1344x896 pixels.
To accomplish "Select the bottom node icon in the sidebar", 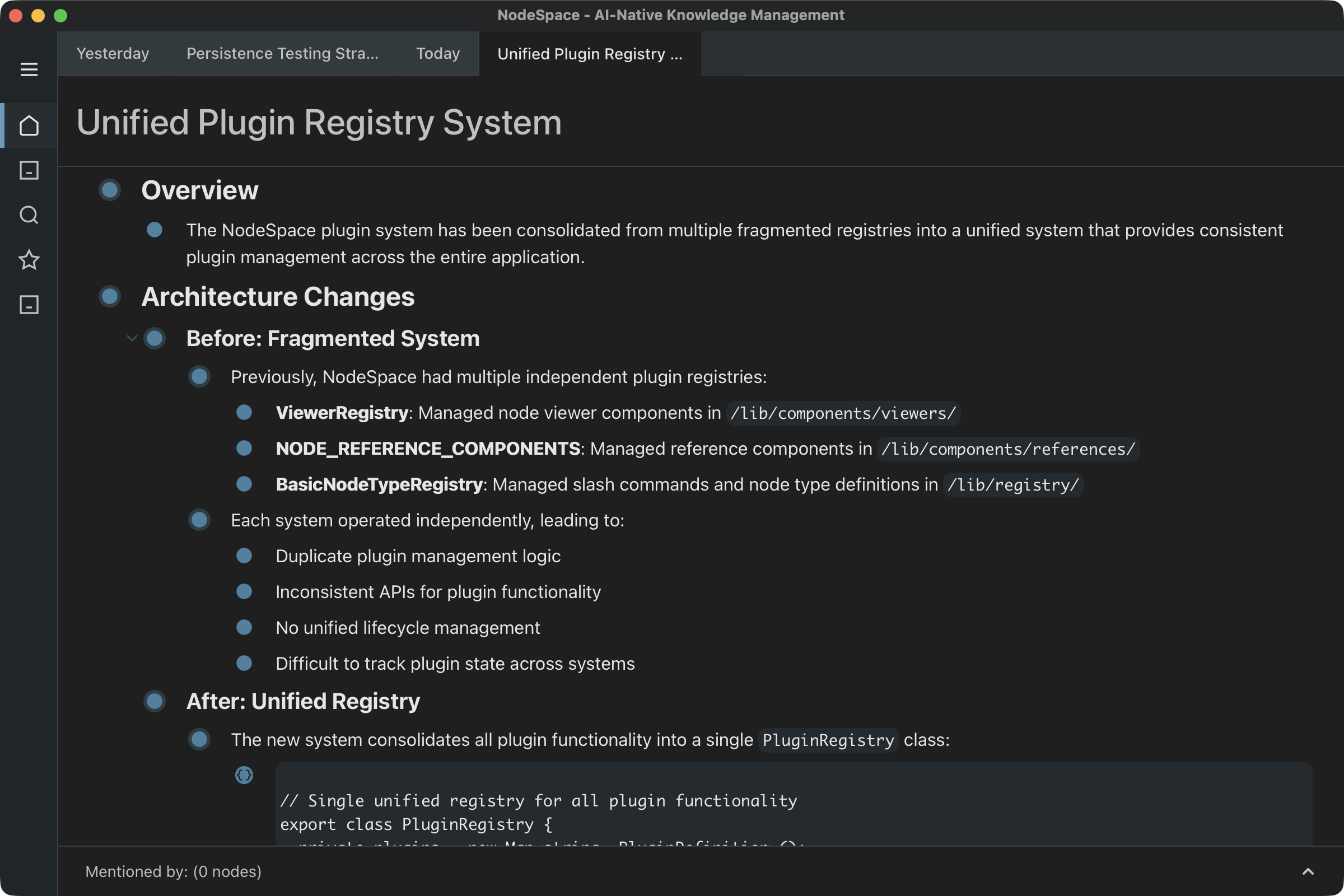I will [x=29, y=305].
